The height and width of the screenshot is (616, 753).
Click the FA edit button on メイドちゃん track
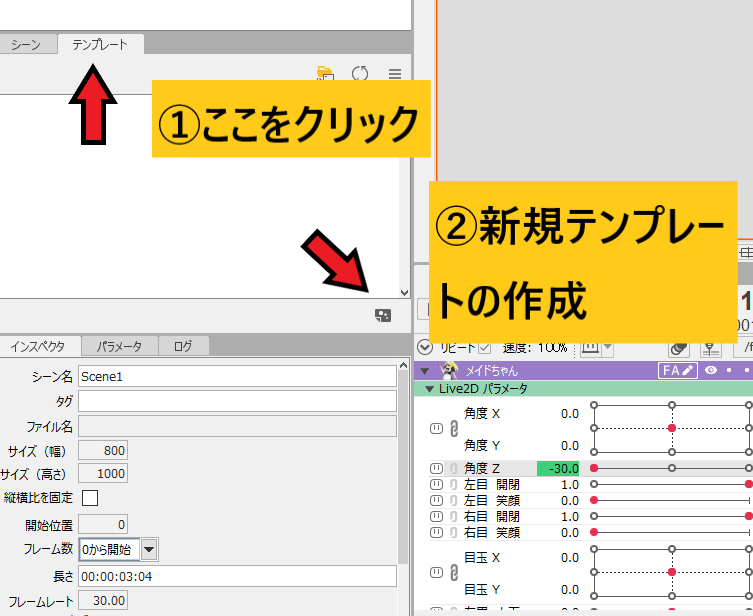coord(678,370)
